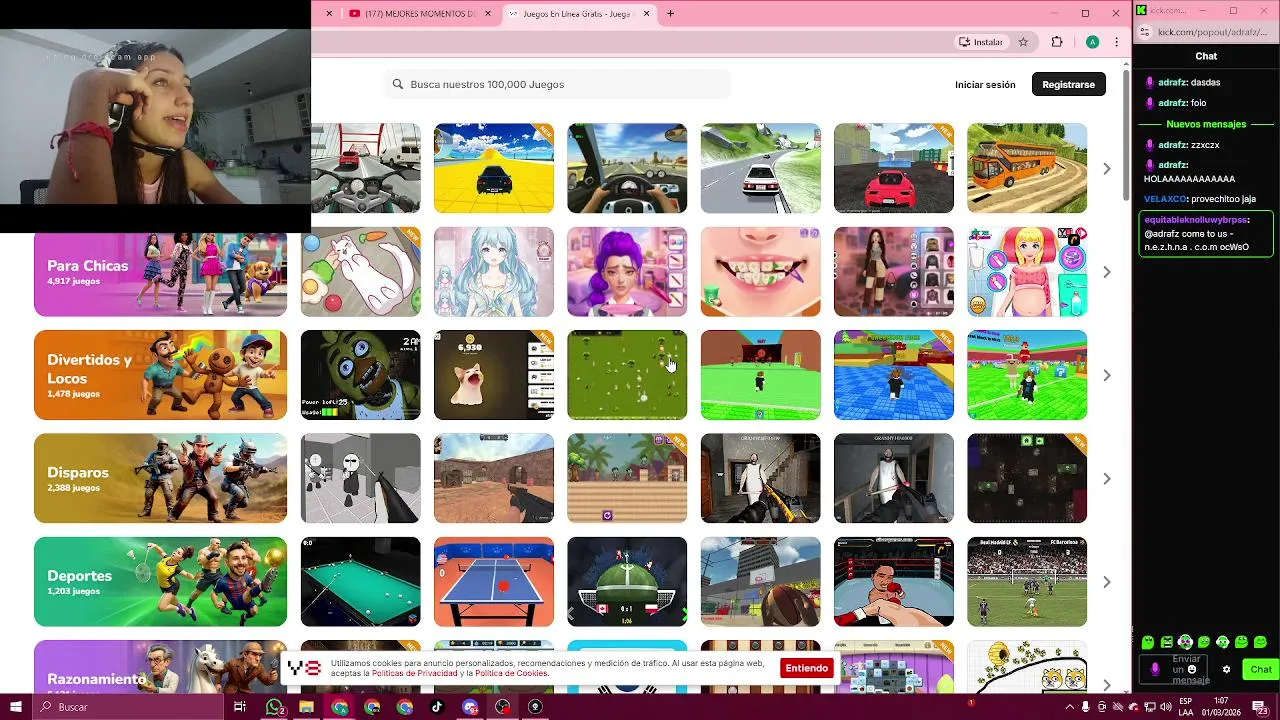This screenshot has height=720, width=1280.
Task: Switch to the Juegos En Linea Gratis tab
Action: pyautogui.click(x=577, y=14)
